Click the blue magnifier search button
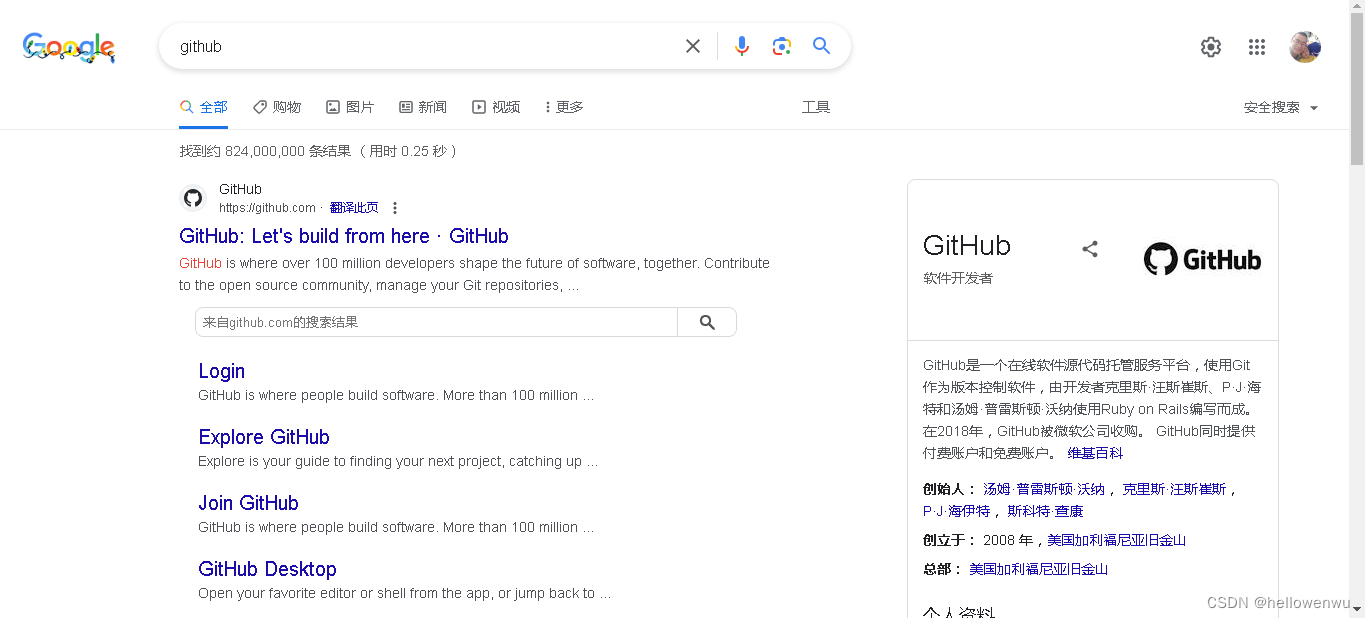 click(822, 46)
